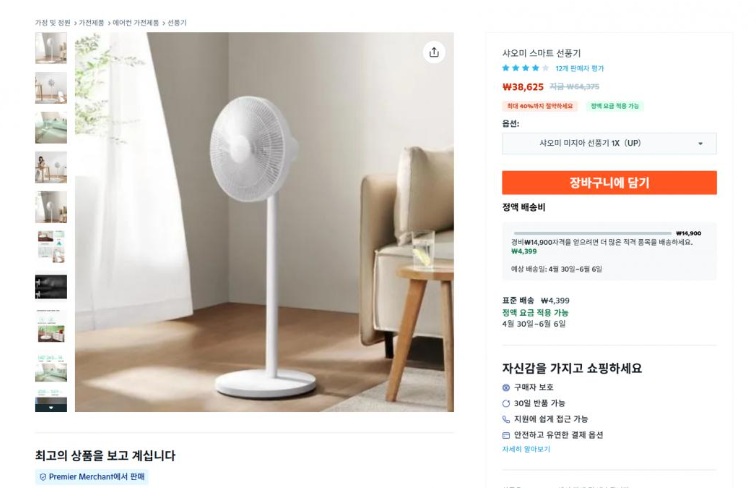The image size is (756, 503).
Task: Click the Premier Merchant shield badge icon
Action: click(43, 477)
